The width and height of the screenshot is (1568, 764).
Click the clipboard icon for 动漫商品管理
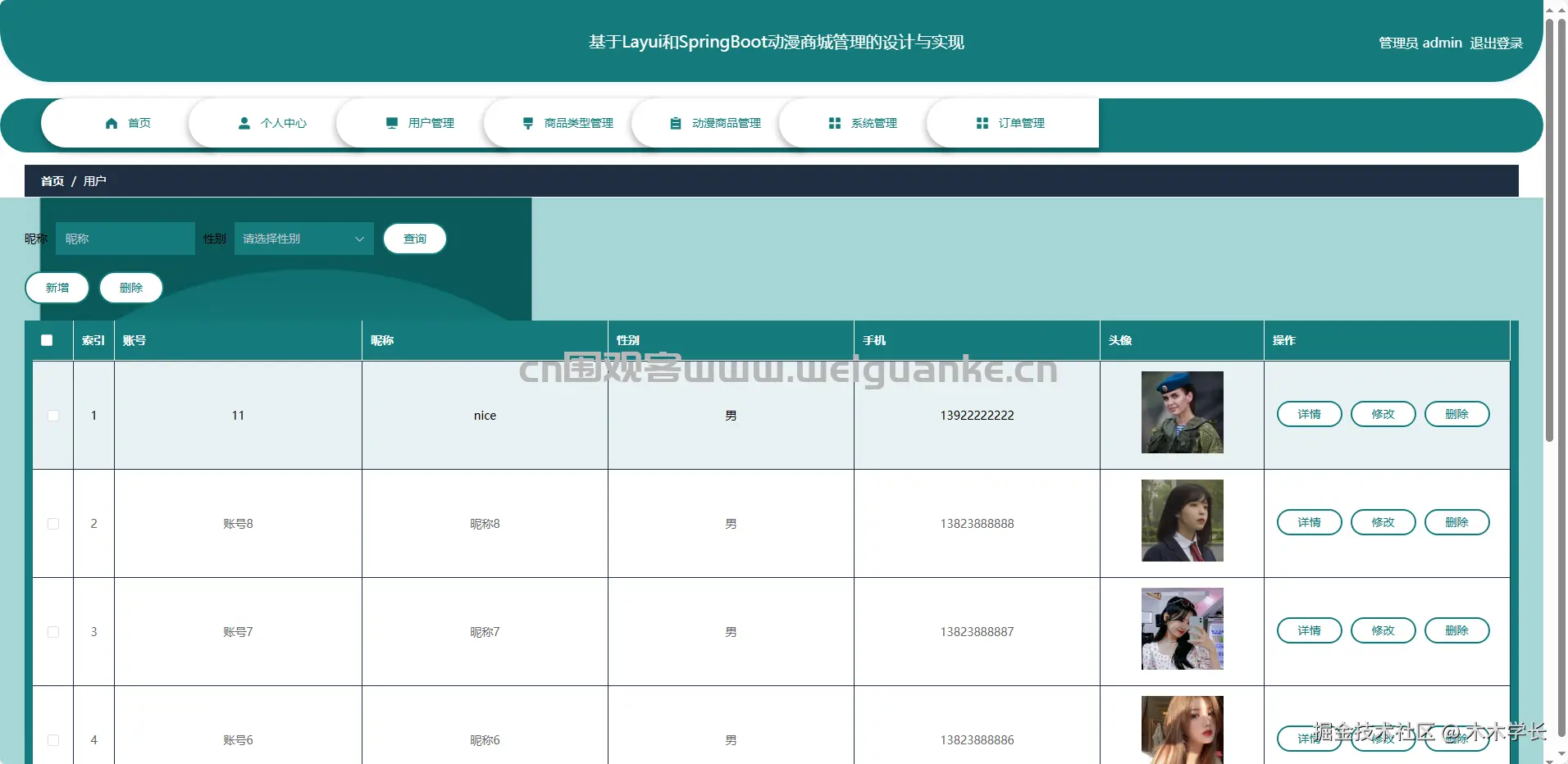tap(676, 123)
